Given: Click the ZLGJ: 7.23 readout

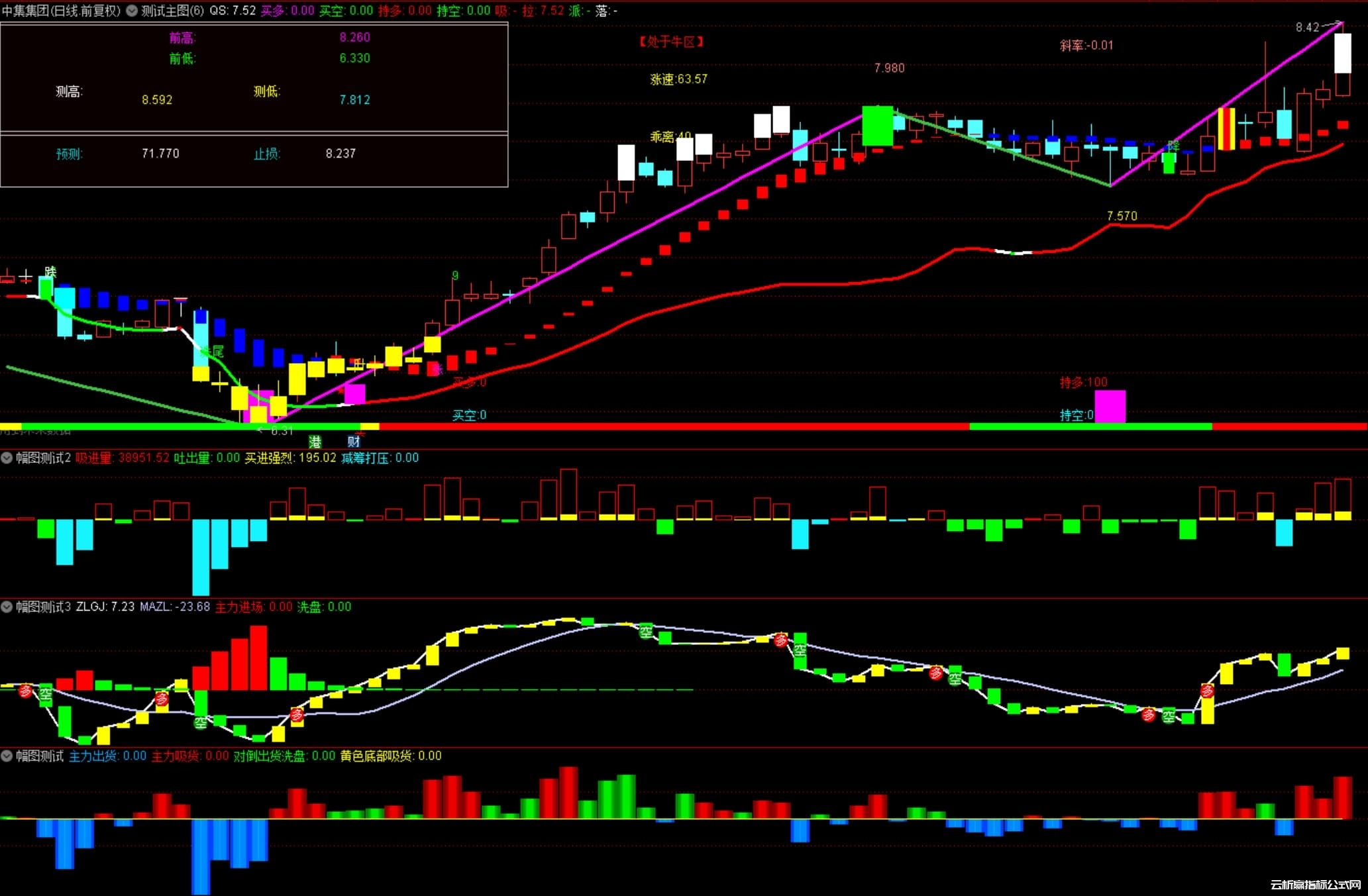Looking at the screenshot, I should [x=105, y=607].
